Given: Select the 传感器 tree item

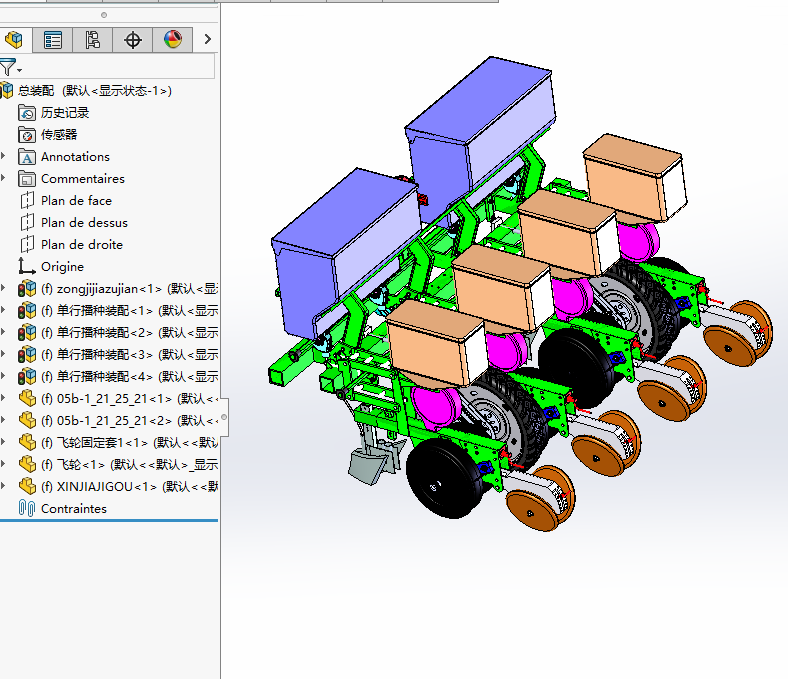Looking at the screenshot, I should (59, 135).
